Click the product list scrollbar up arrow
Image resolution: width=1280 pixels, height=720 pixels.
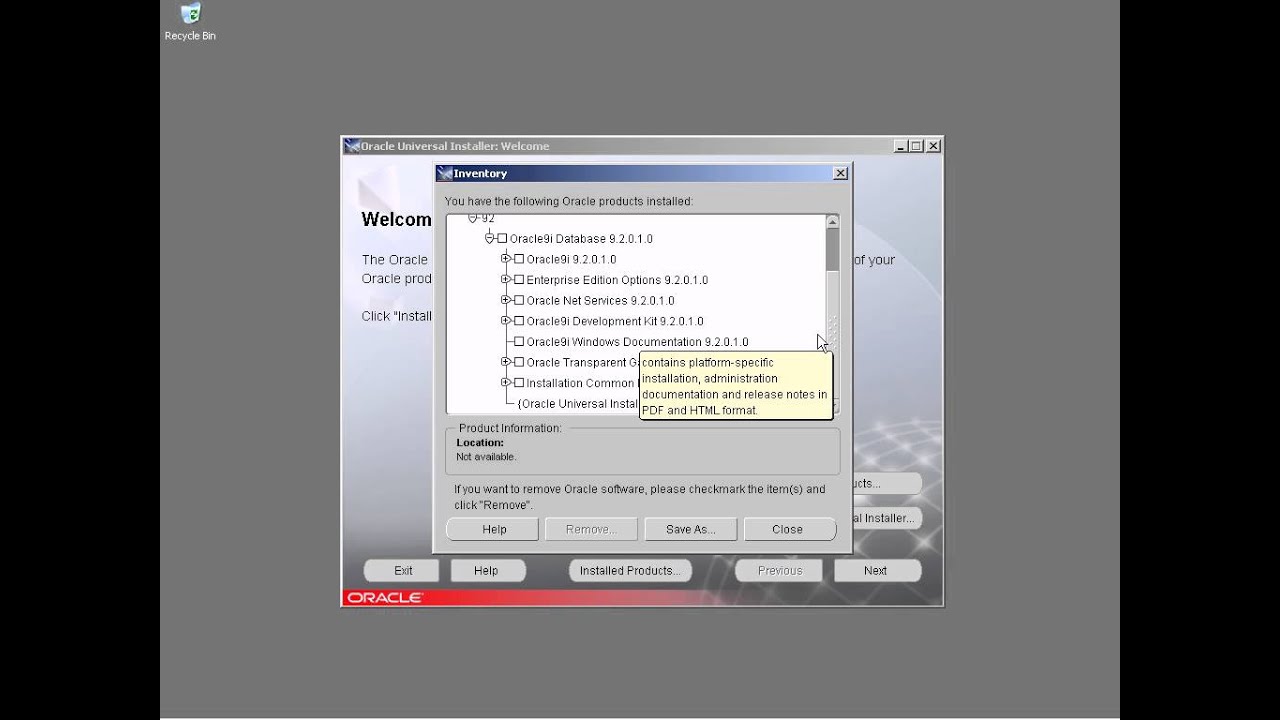pos(833,221)
